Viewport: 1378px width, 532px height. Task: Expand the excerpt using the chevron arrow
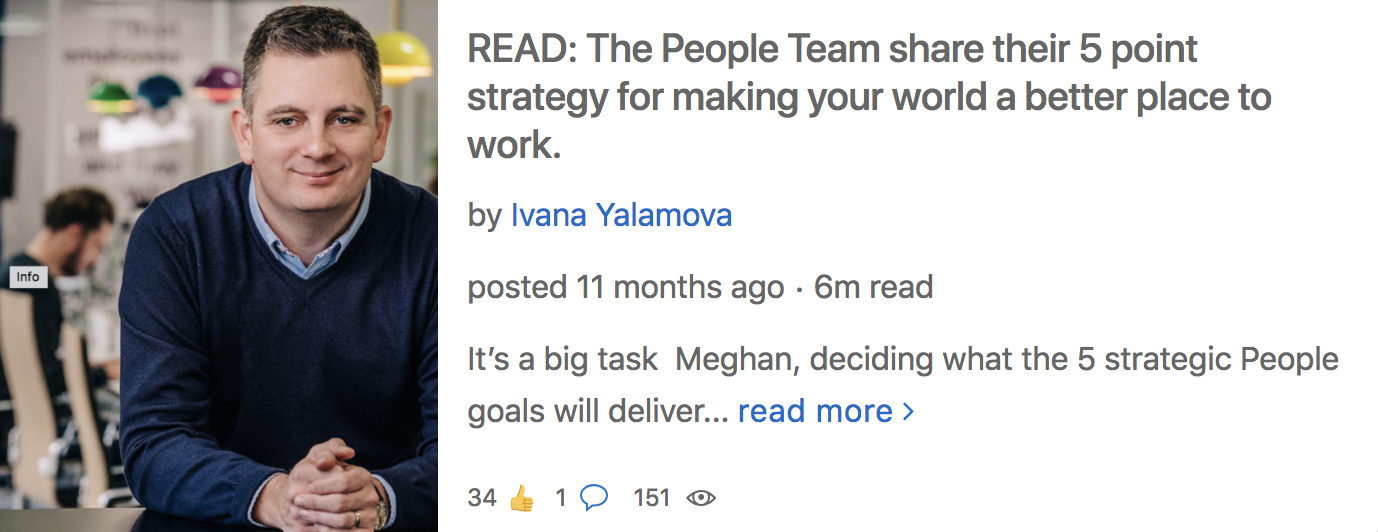[x=908, y=411]
